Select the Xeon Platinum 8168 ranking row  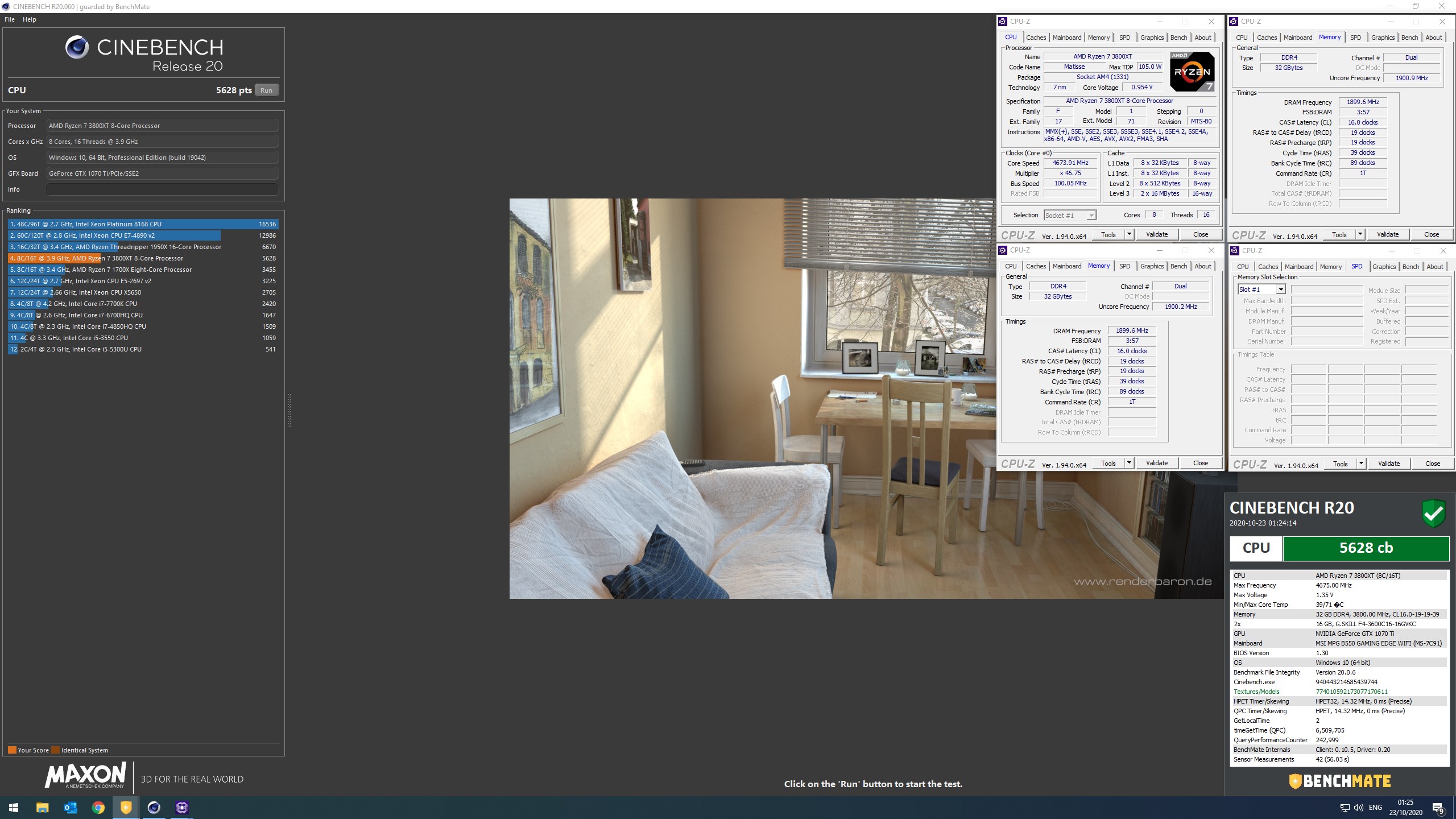(143, 224)
